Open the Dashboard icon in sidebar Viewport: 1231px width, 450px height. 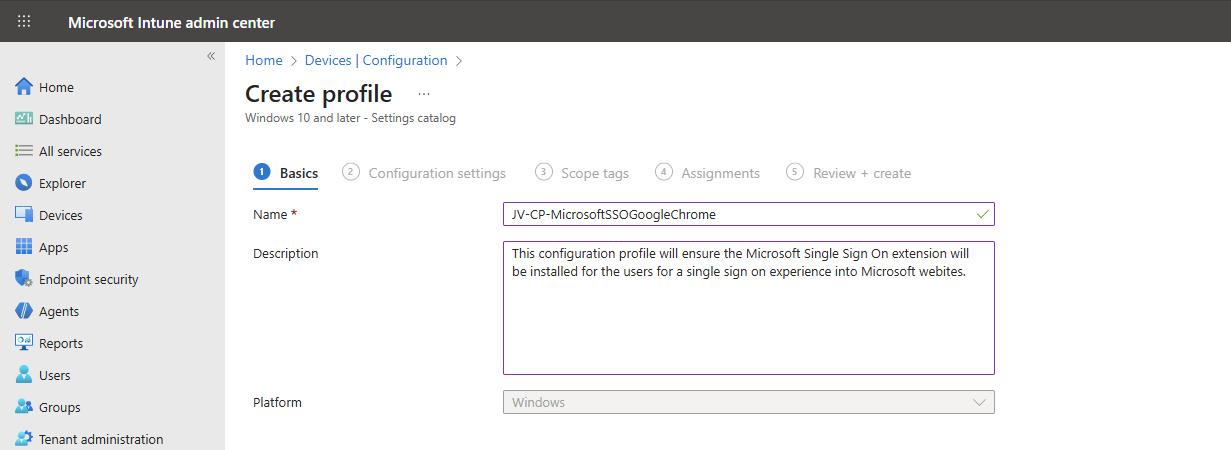24,119
